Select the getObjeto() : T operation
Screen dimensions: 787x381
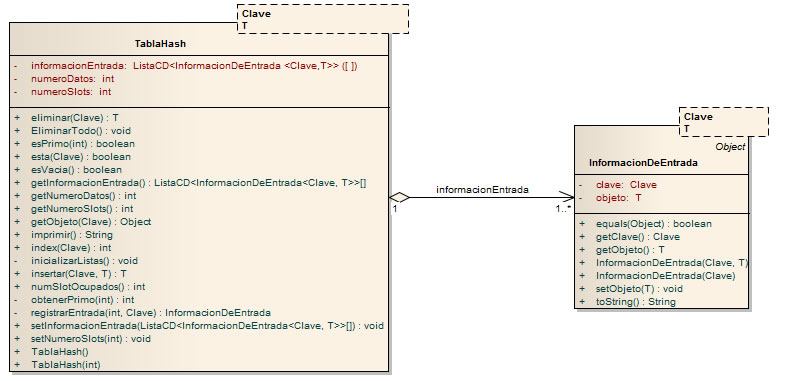(x=630, y=250)
